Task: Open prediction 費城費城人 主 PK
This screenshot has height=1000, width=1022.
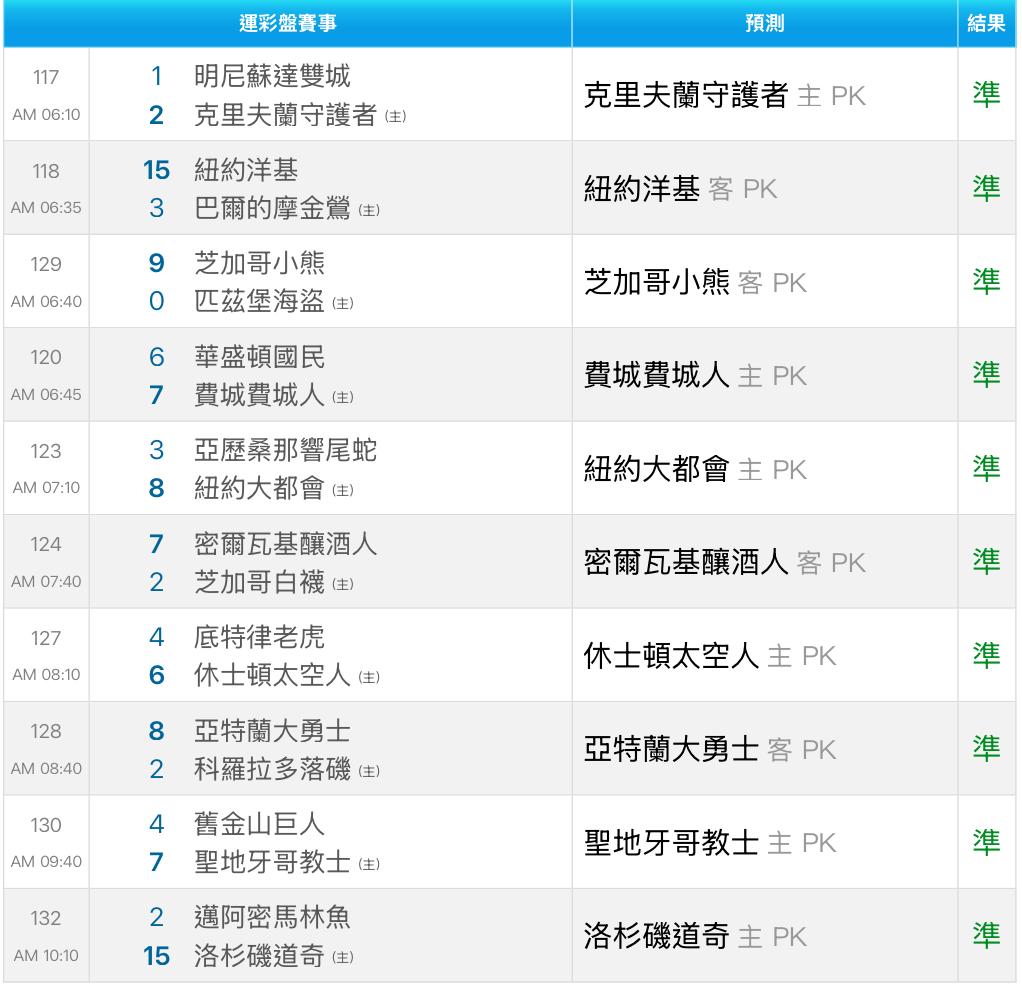Action: (x=695, y=375)
